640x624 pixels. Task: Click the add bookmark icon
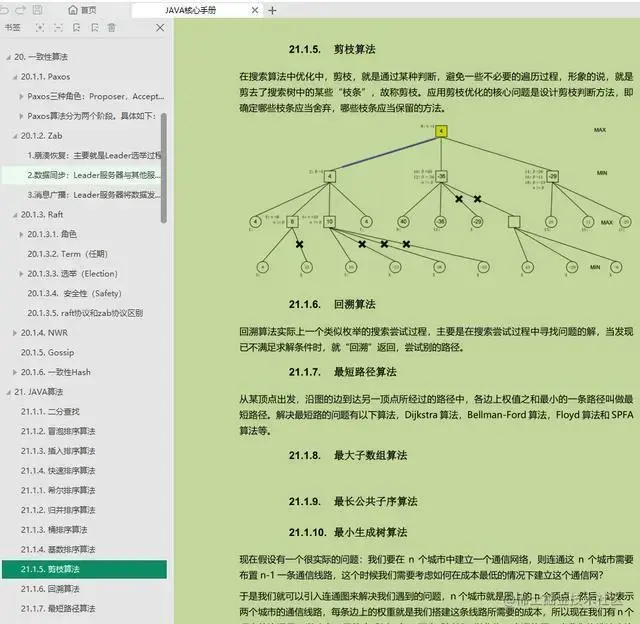click(76, 27)
